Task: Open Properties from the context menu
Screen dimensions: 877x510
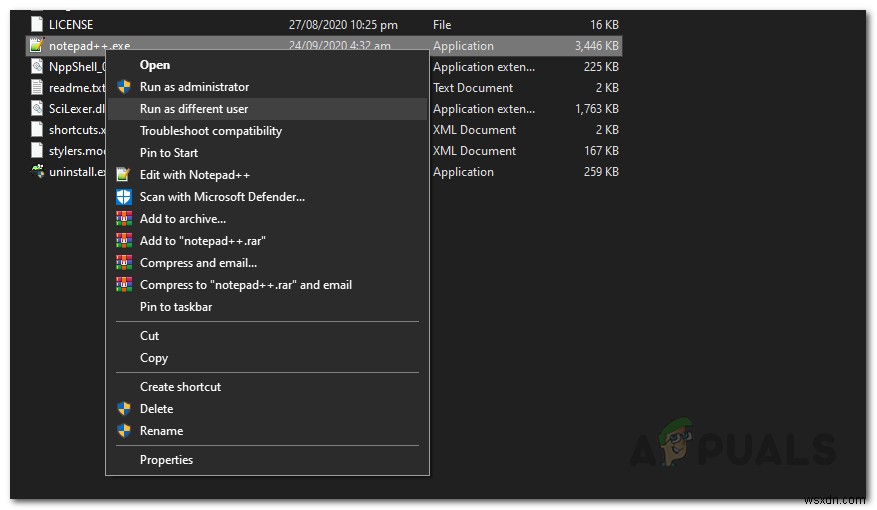Action: 167,460
